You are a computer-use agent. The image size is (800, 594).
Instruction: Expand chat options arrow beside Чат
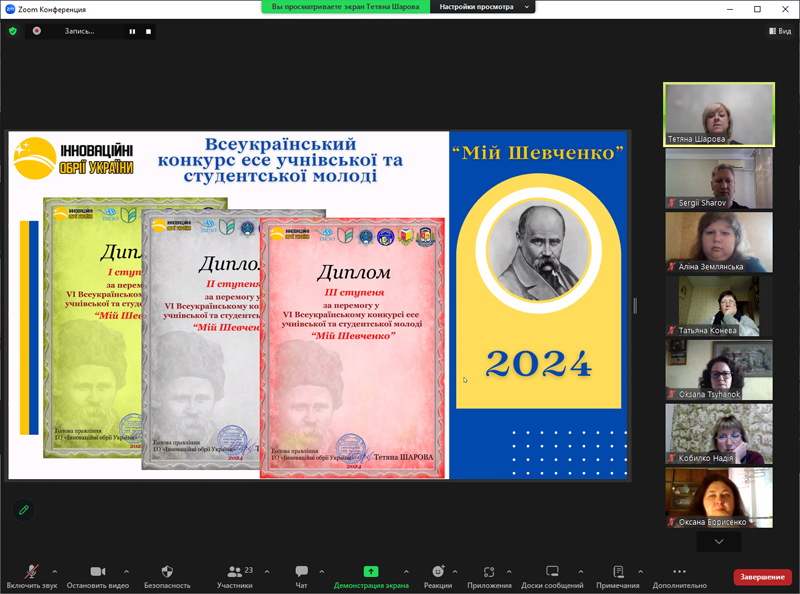(321, 572)
